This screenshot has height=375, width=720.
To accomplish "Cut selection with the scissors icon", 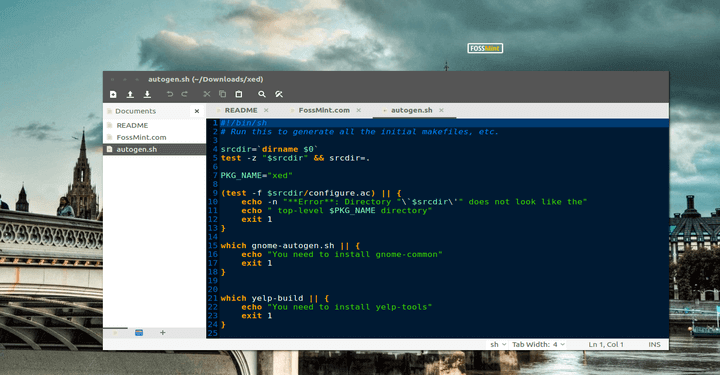I will 207,94.
